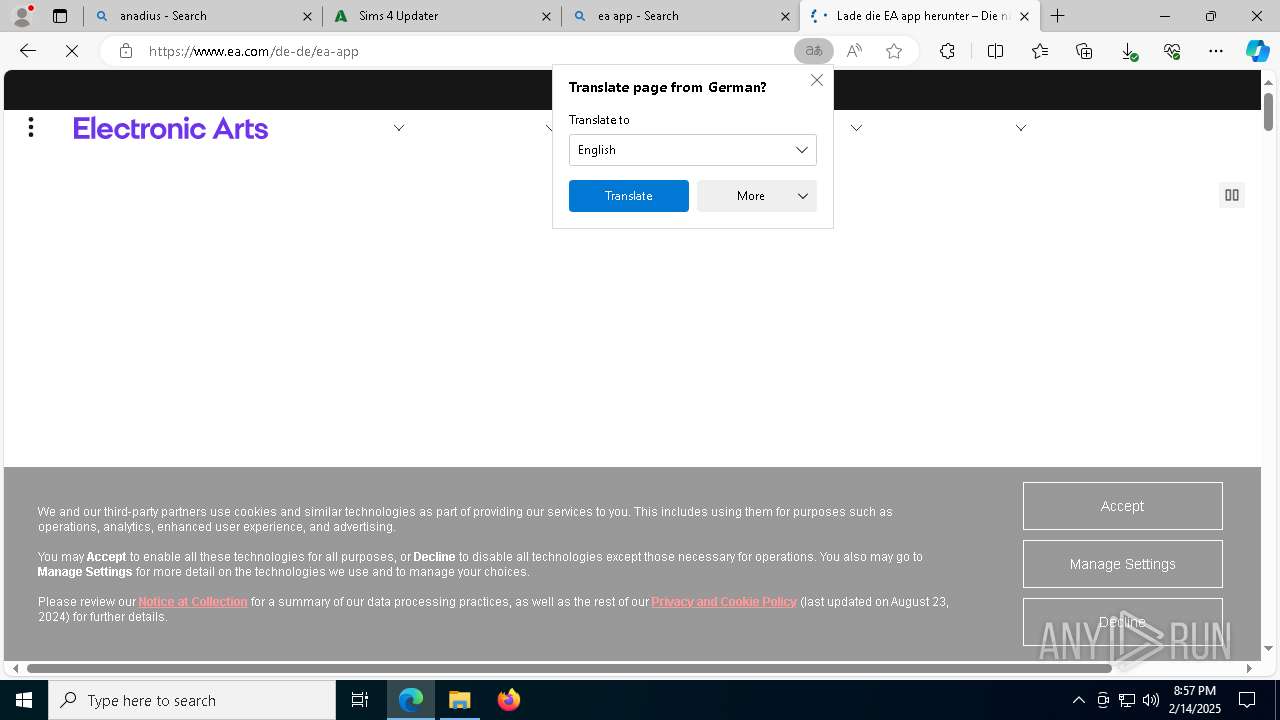Open the network tray icon

coord(1127,700)
